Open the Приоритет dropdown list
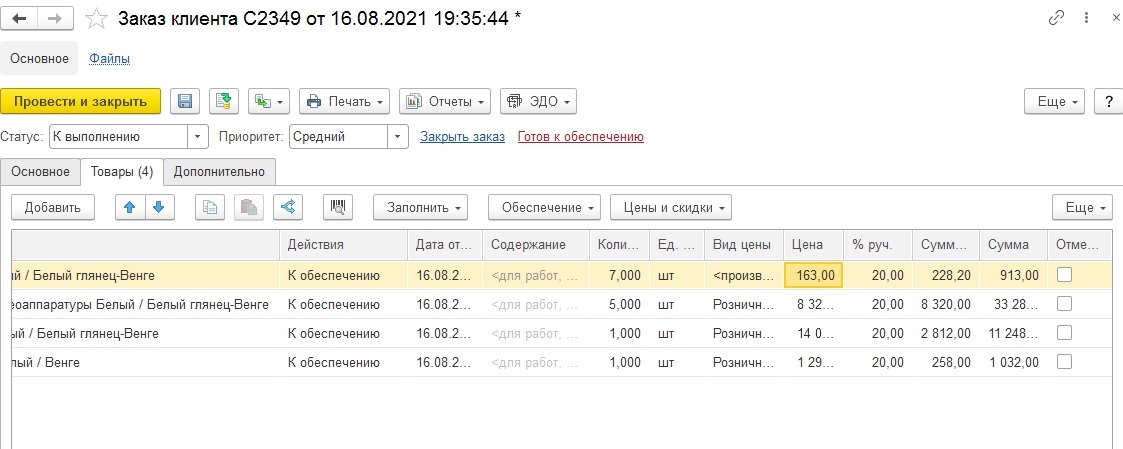1123x449 pixels. pos(399,136)
